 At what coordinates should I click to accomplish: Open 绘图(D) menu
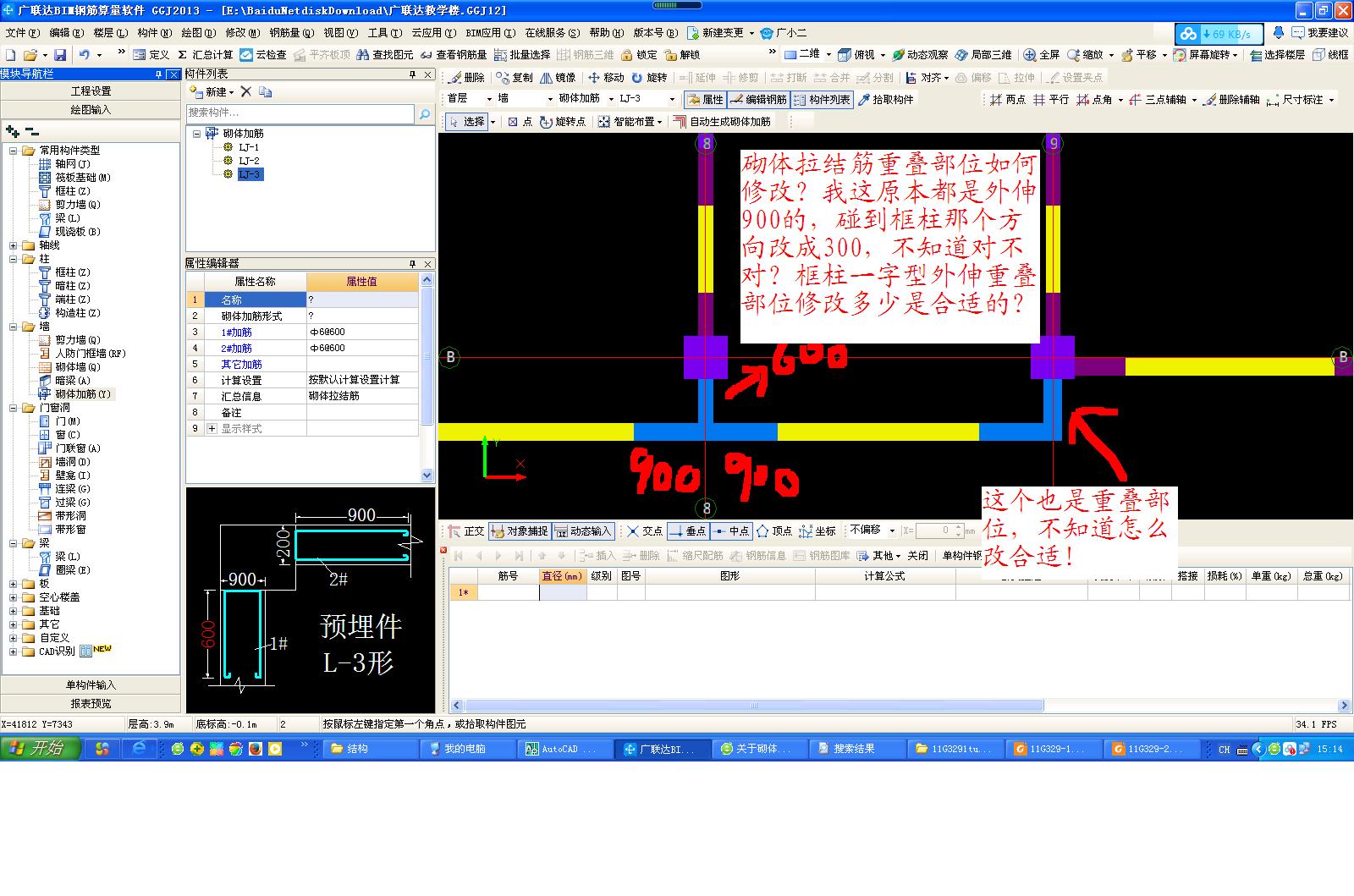198,33
